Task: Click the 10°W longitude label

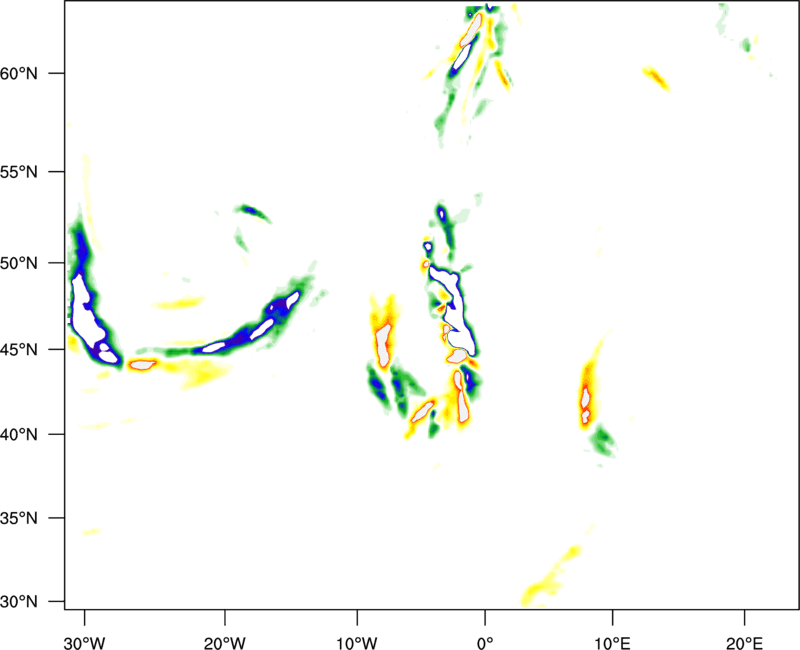Action: pos(357,643)
